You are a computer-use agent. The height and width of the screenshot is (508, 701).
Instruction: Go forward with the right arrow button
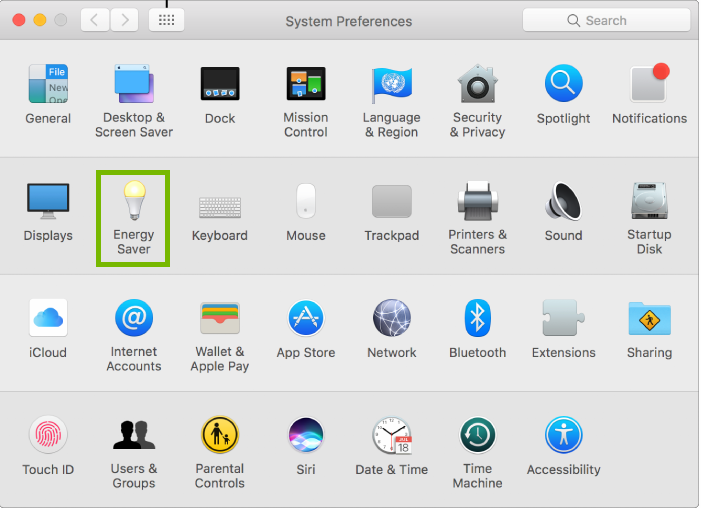124,20
